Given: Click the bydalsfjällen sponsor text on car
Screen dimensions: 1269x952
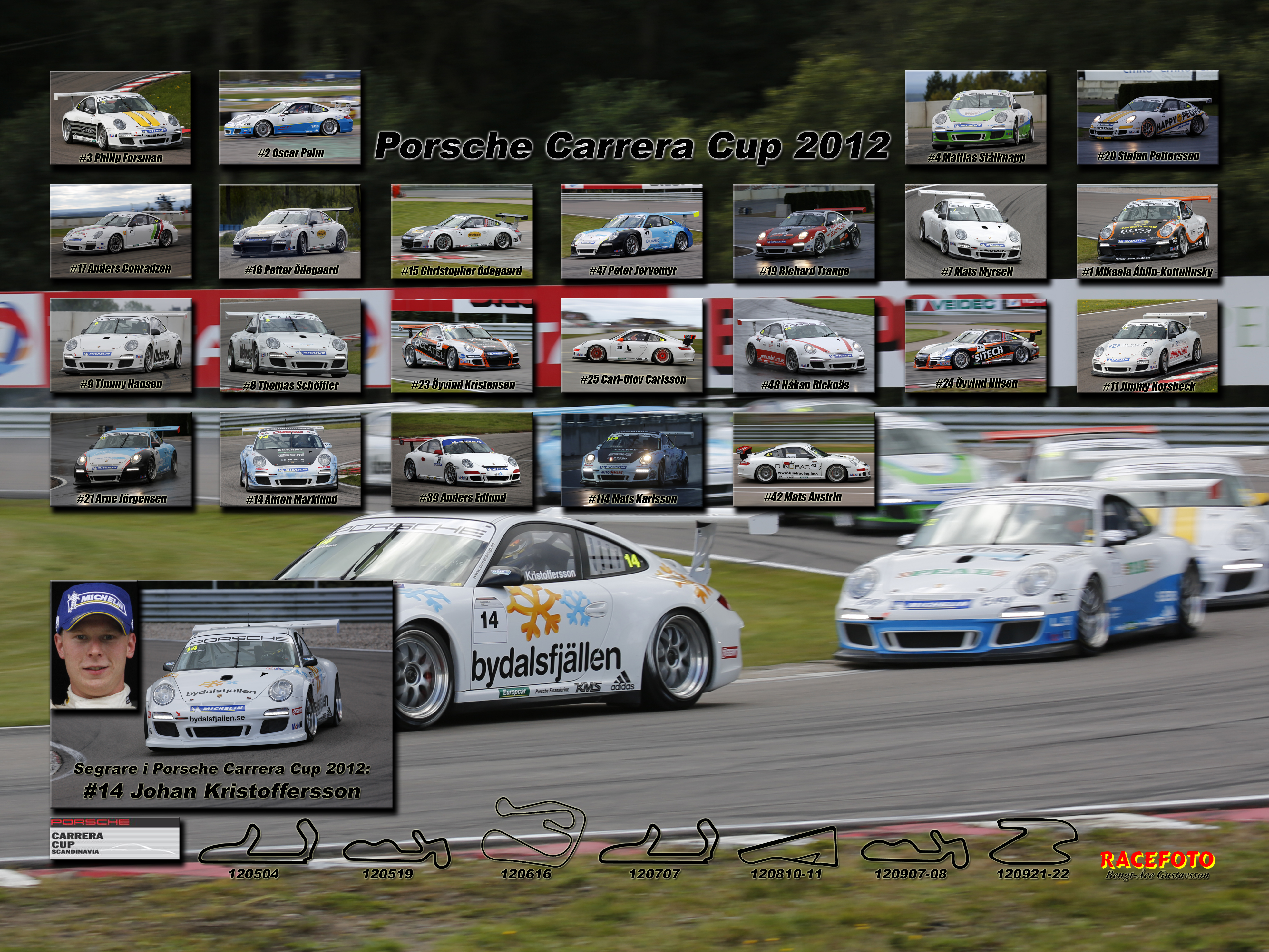Looking at the screenshot, I should [x=546, y=663].
